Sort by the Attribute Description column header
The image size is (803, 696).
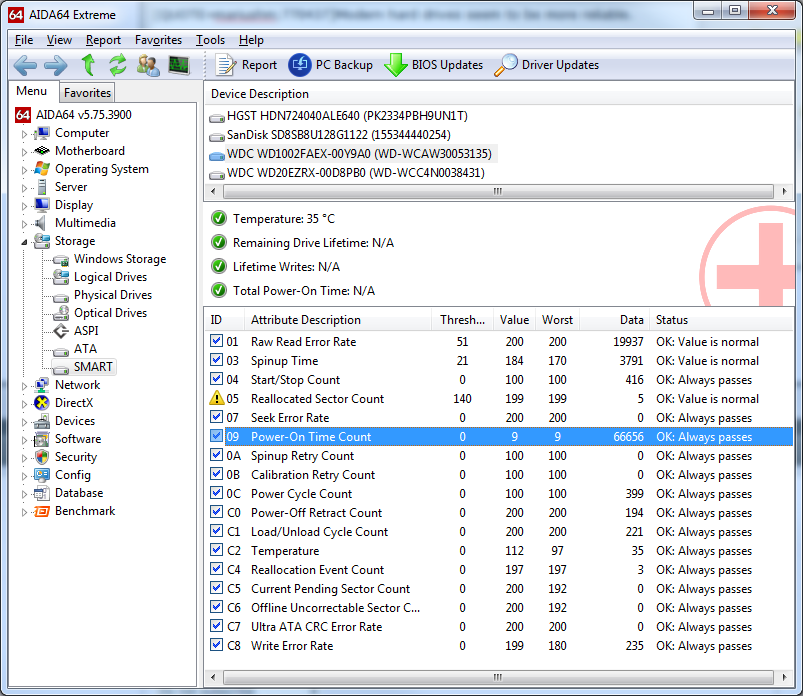point(337,320)
